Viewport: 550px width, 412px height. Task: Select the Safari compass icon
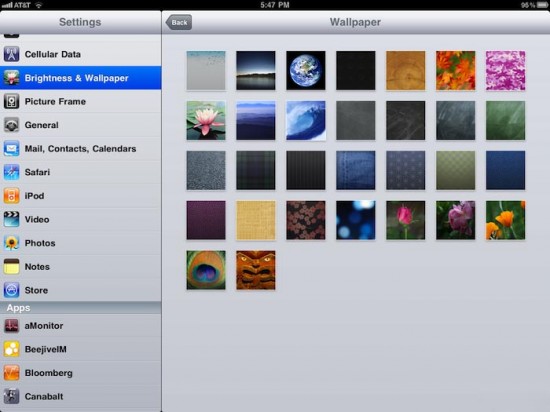click(x=11, y=172)
